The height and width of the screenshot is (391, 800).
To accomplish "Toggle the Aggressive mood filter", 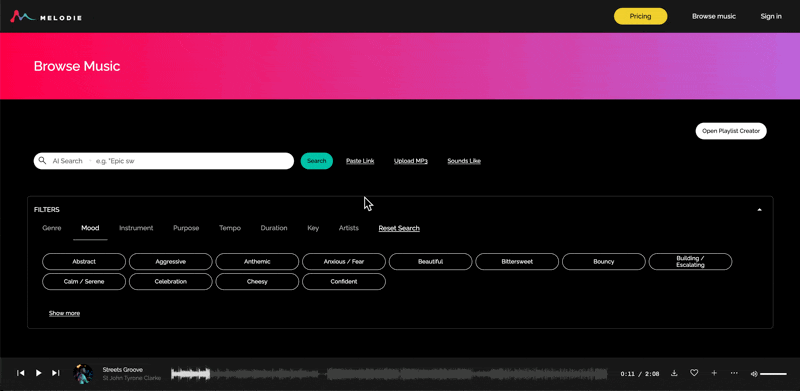I will (x=170, y=261).
